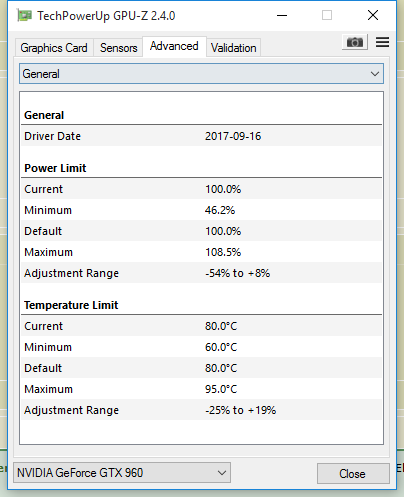Minimize the GPU-Z window
Viewport: 404px width, 497px height.
click(282, 15)
